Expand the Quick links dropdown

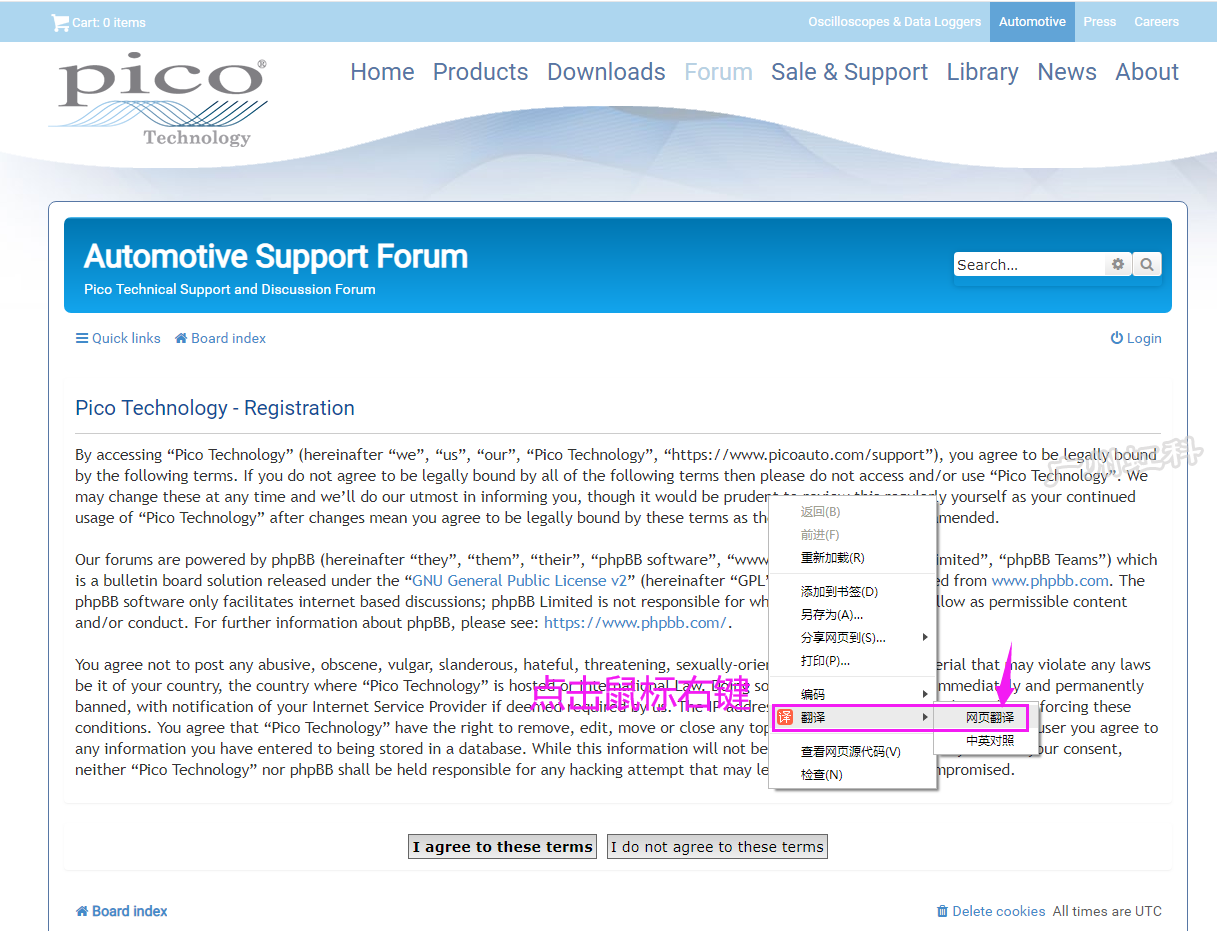118,338
